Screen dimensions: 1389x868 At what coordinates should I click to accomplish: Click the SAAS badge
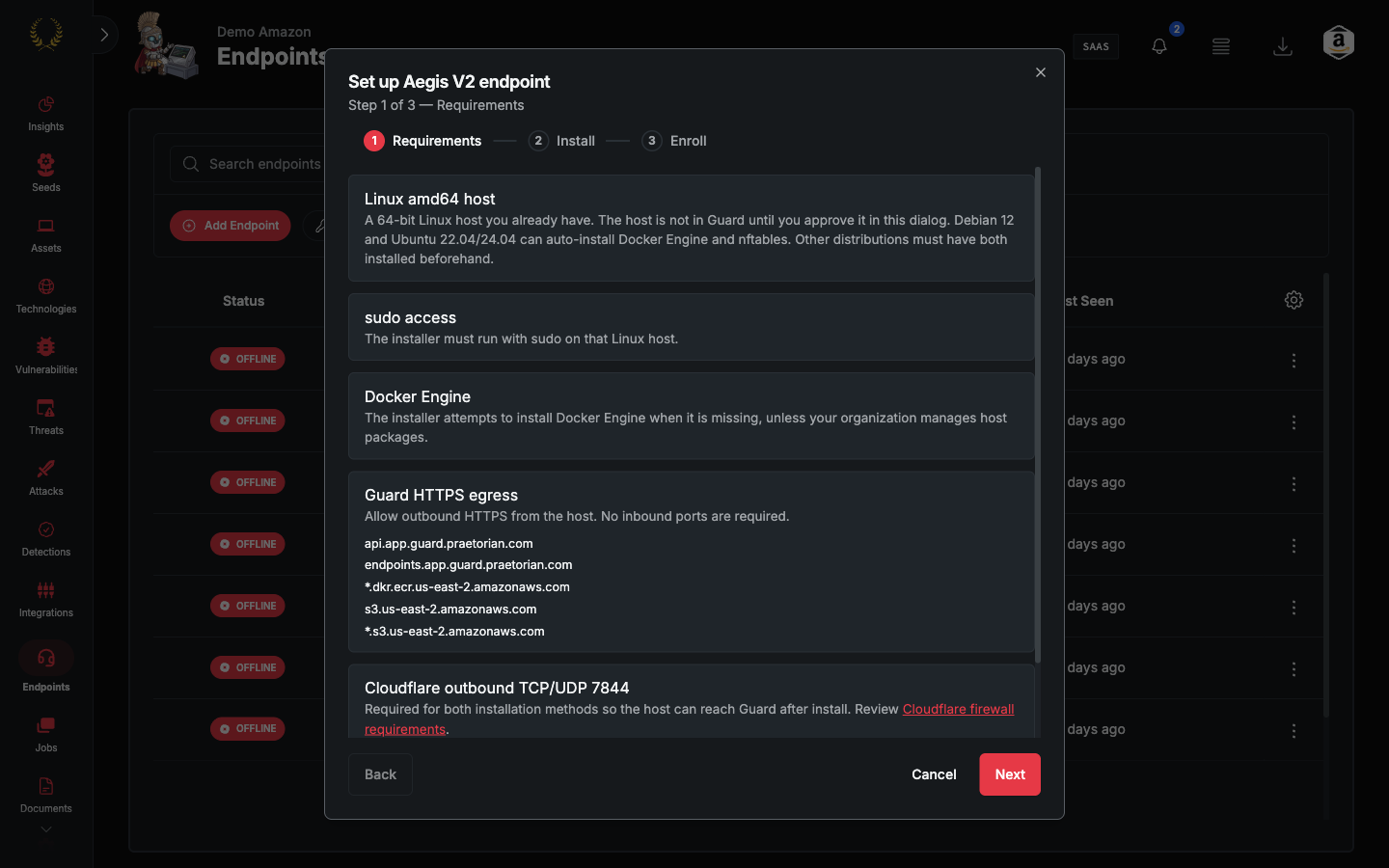tap(1096, 46)
